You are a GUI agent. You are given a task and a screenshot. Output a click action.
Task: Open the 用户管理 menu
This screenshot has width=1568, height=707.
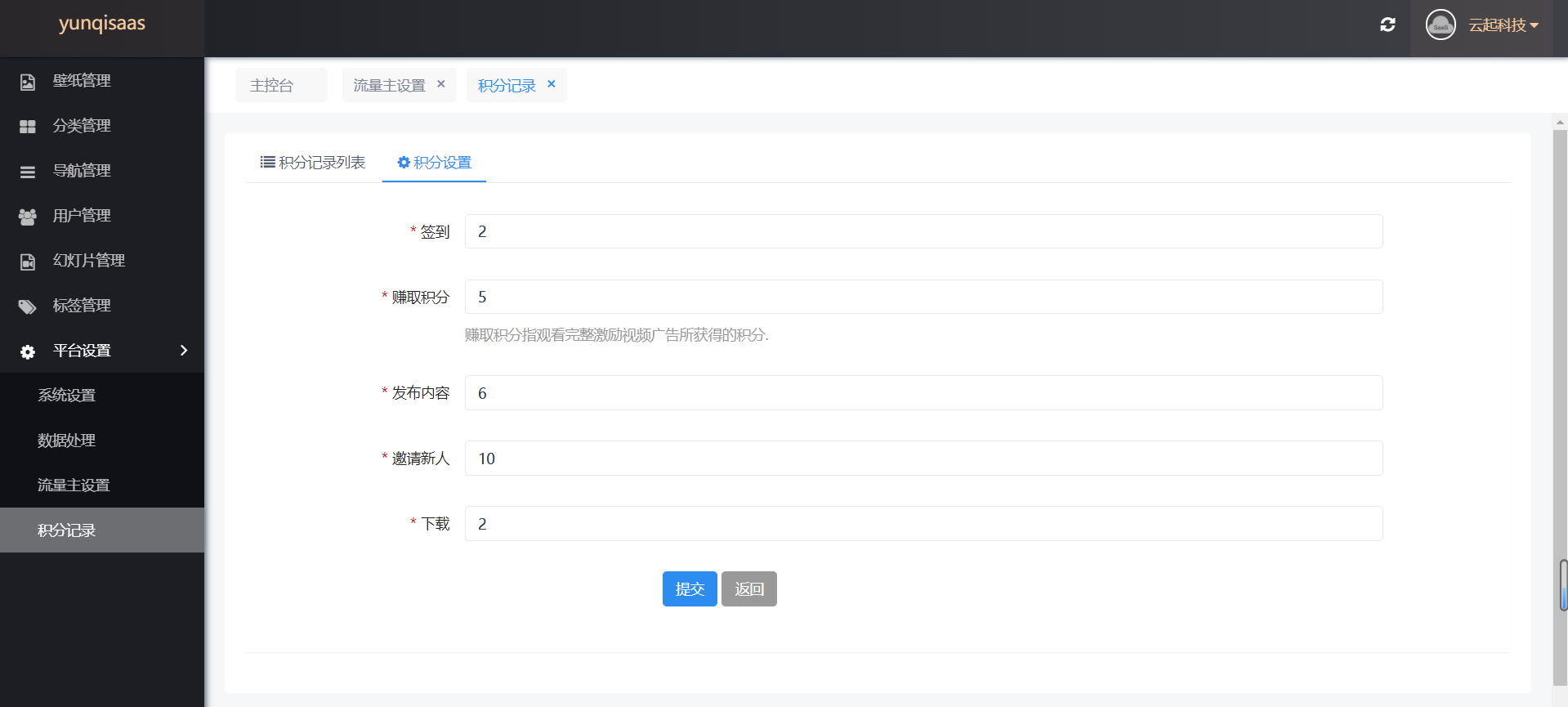(102, 215)
